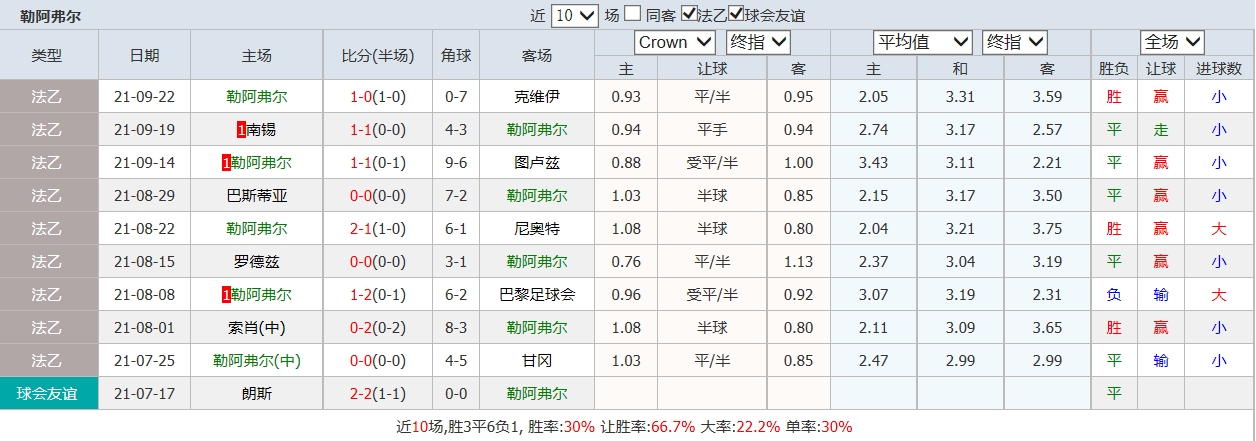Click Crown home odds value 0.76
This screenshot has width=1256, height=441.
click(626, 261)
